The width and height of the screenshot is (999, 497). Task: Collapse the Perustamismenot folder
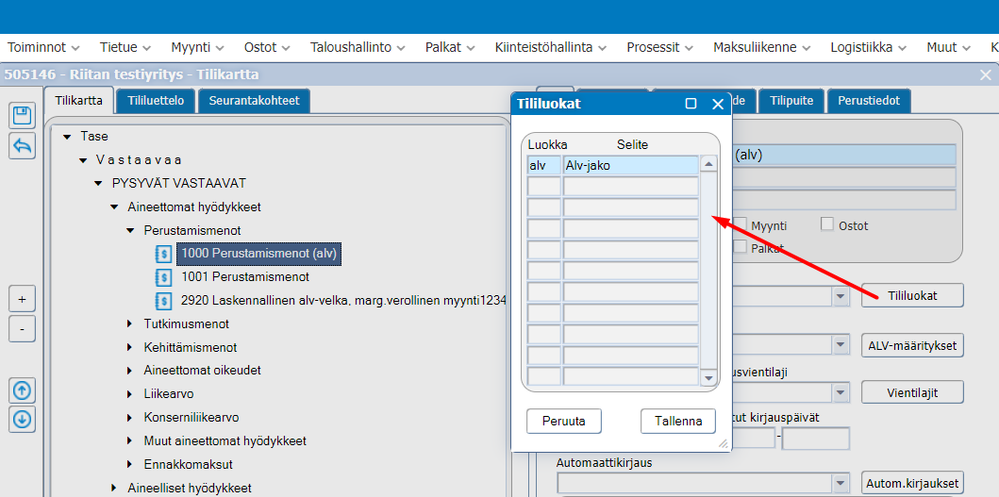[x=130, y=230]
